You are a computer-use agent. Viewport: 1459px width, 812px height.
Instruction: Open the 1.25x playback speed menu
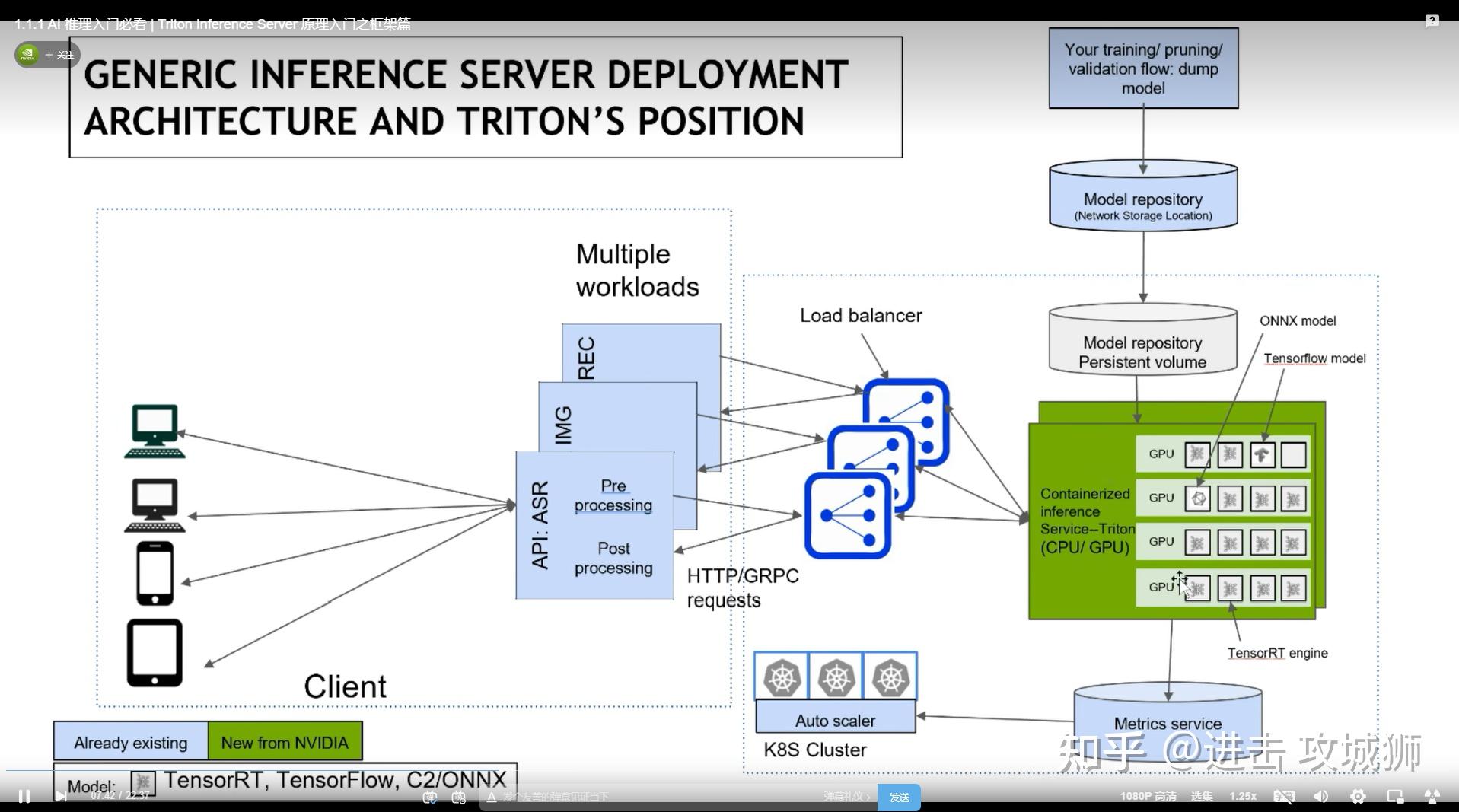point(1243,796)
